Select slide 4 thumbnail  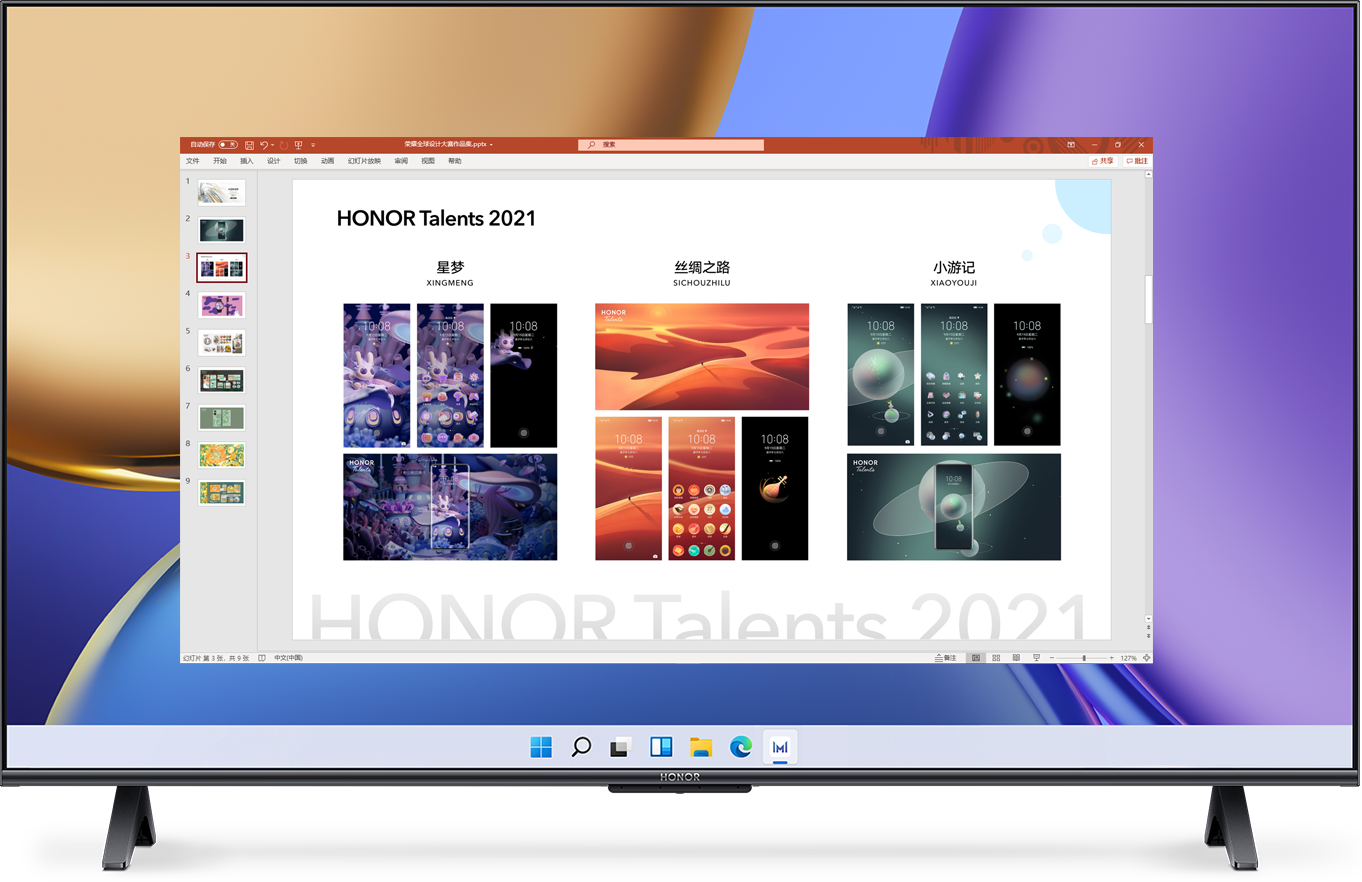pyautogui.click(x=221, y=305)
